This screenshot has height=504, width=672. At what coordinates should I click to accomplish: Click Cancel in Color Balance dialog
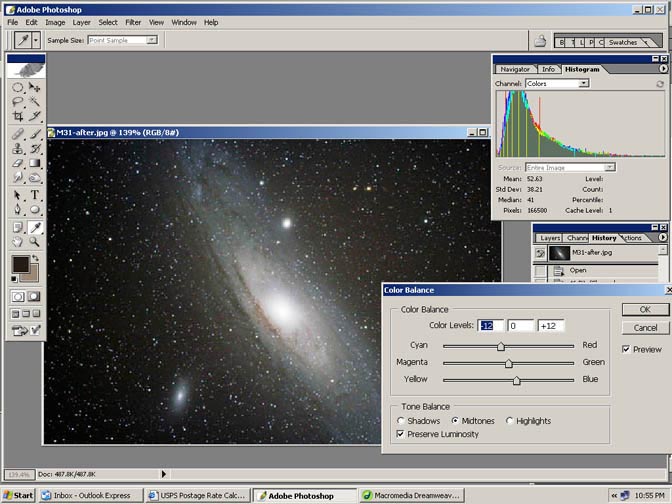pos(645,328)
